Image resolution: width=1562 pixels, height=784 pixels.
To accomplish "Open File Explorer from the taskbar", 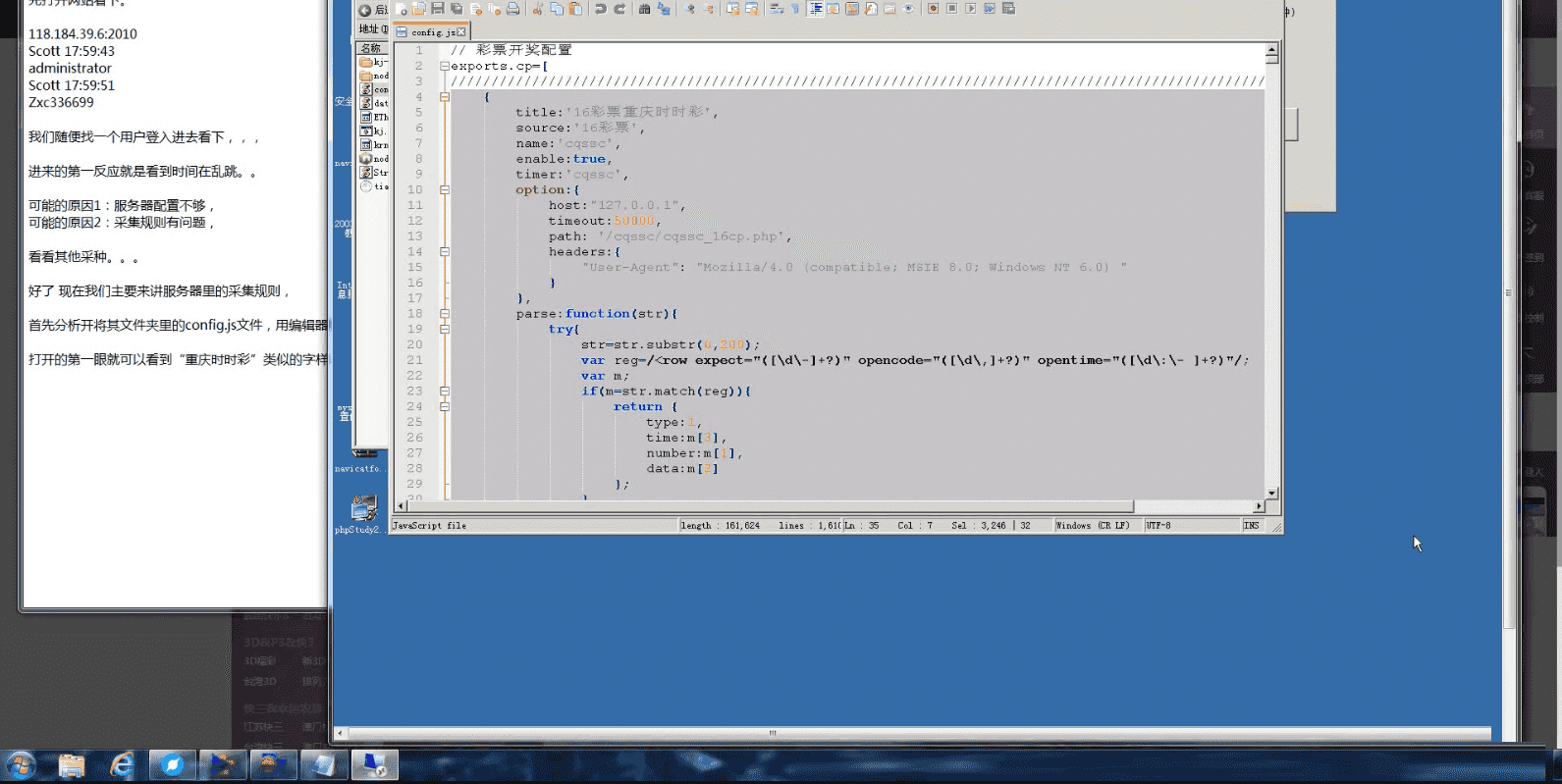I will pos(71,765).
